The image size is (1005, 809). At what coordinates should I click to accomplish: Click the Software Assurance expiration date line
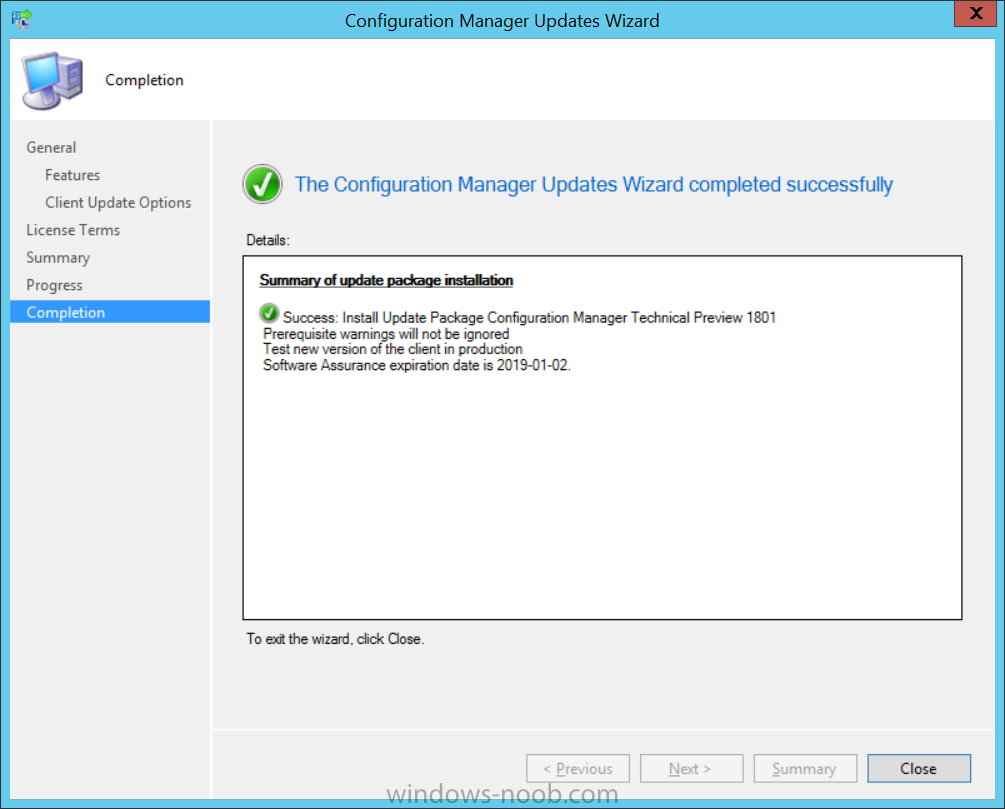[x=417, y=365]
